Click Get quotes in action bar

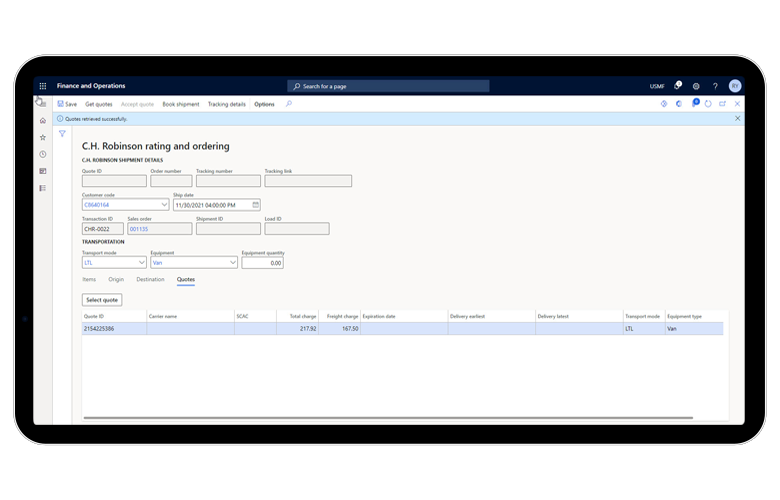click(x=99, y=104)
